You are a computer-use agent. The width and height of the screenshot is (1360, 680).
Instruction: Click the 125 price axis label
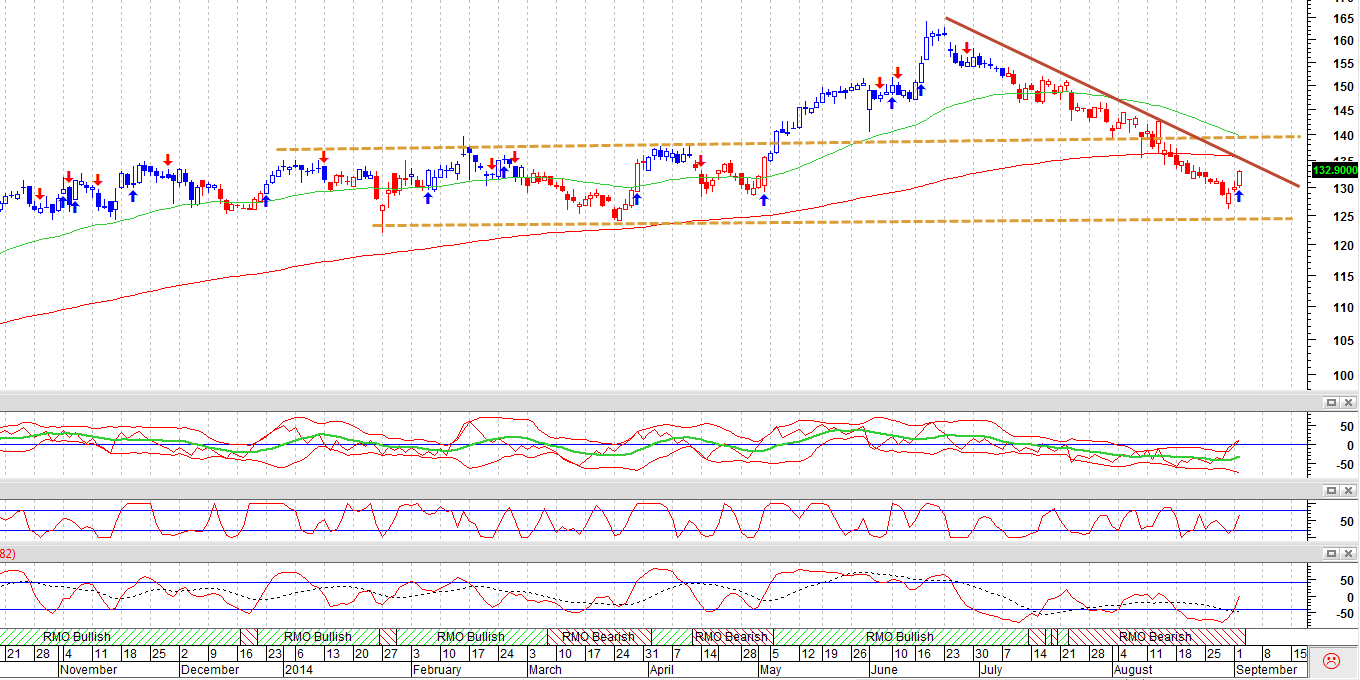point(1343,216)
